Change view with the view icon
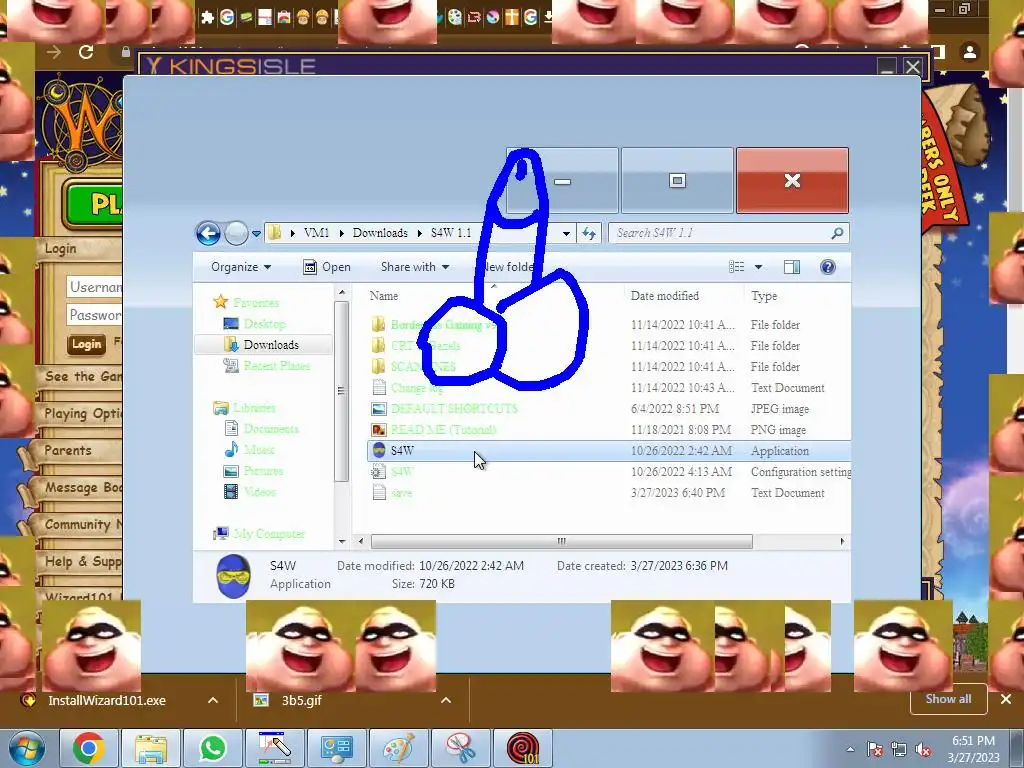This screenshot has width=1024, height=768. point(737,266)
